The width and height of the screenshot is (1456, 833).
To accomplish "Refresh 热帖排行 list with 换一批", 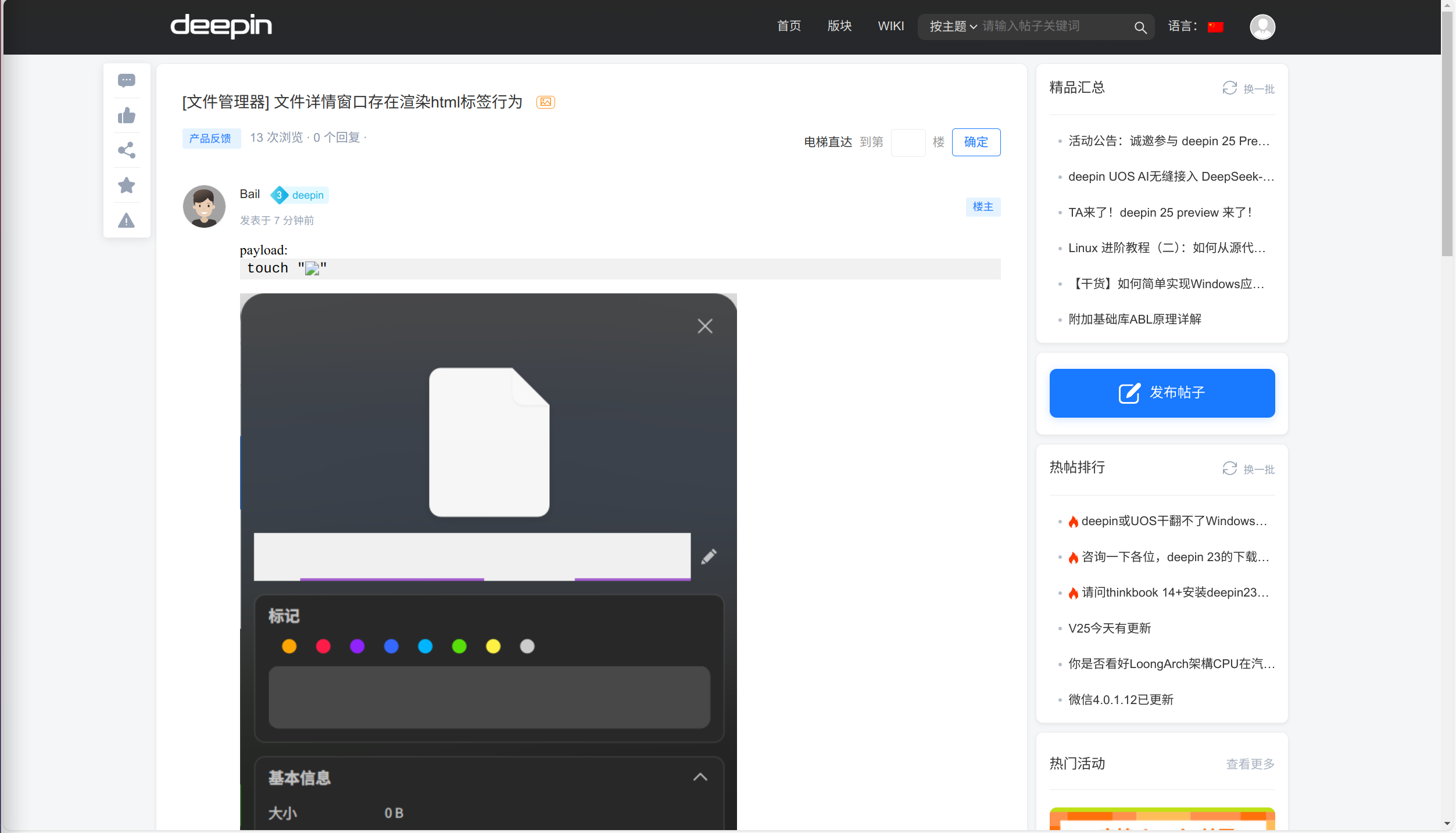I will 1248,469.
